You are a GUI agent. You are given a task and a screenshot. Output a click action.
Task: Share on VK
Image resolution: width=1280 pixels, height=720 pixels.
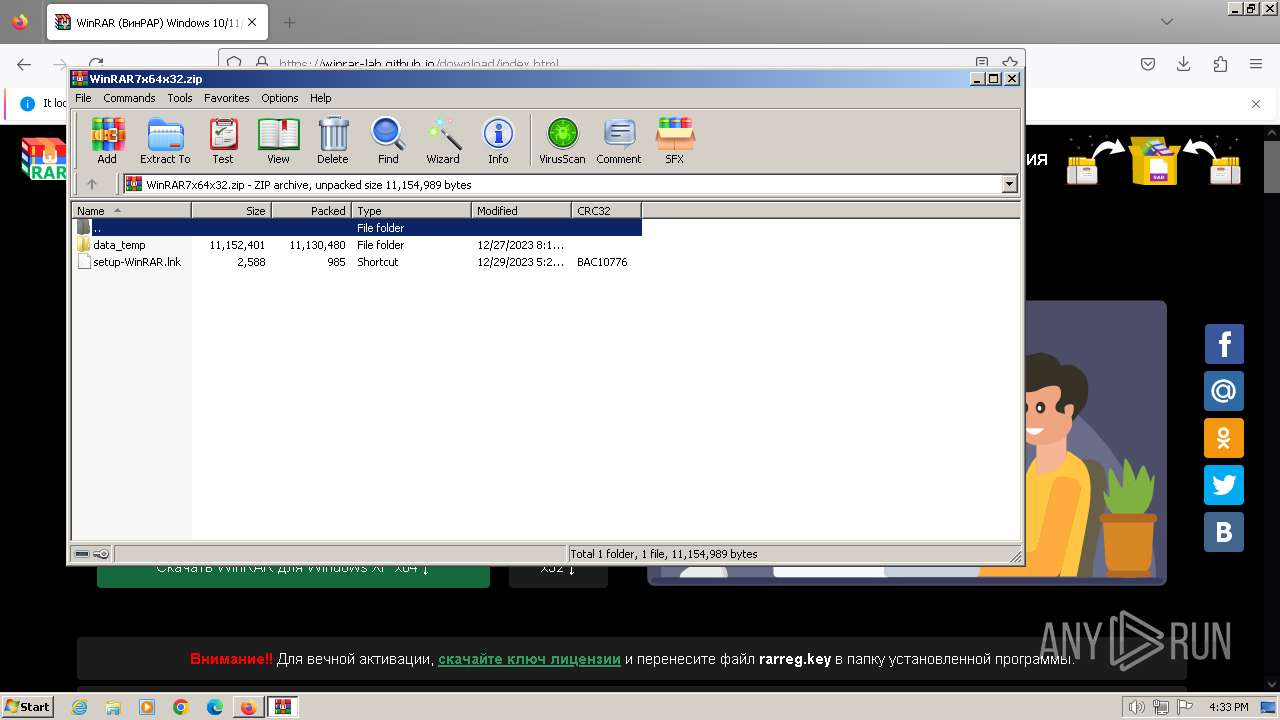coord(1224,532)
